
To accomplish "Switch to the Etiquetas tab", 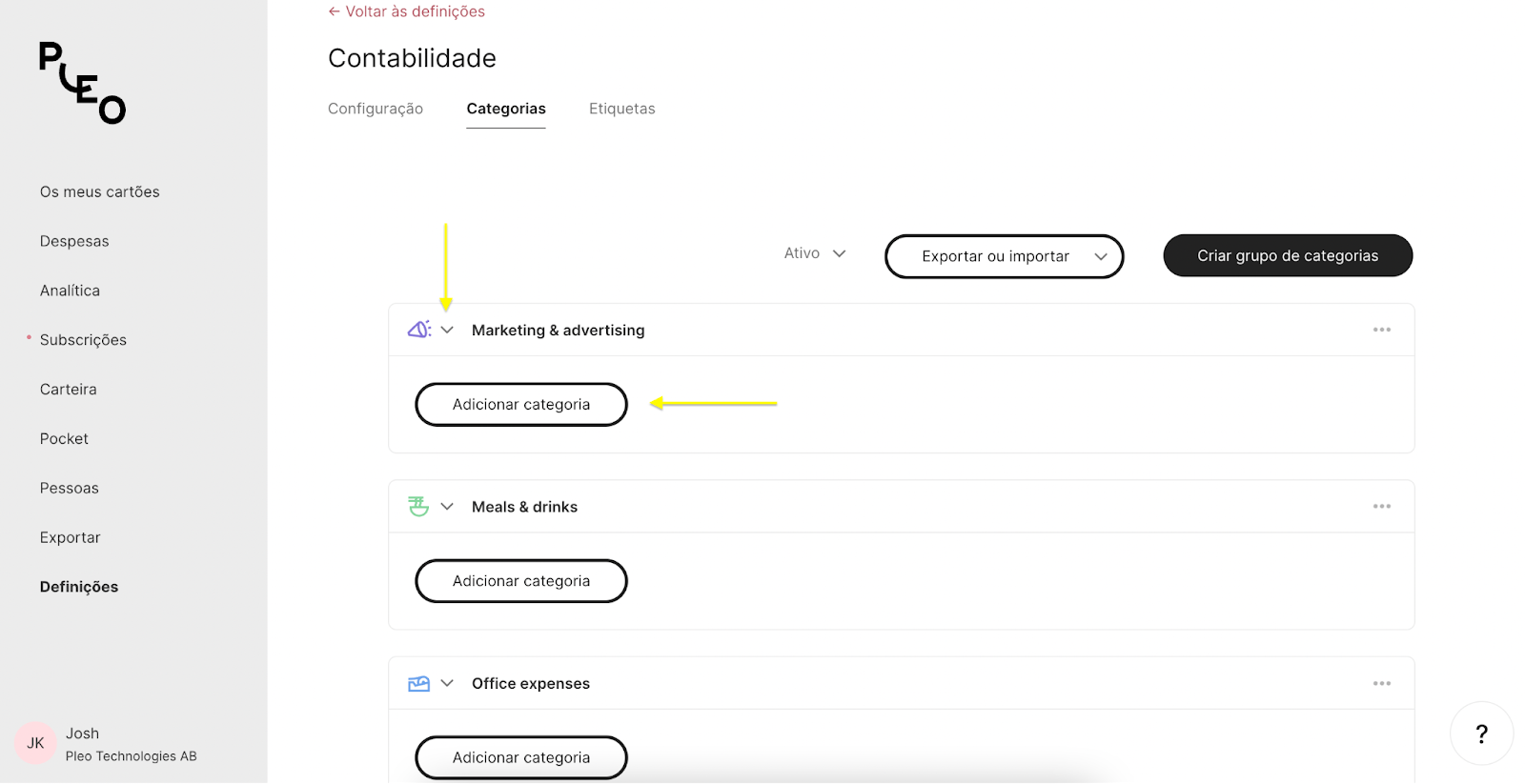I will pos(622,109).
